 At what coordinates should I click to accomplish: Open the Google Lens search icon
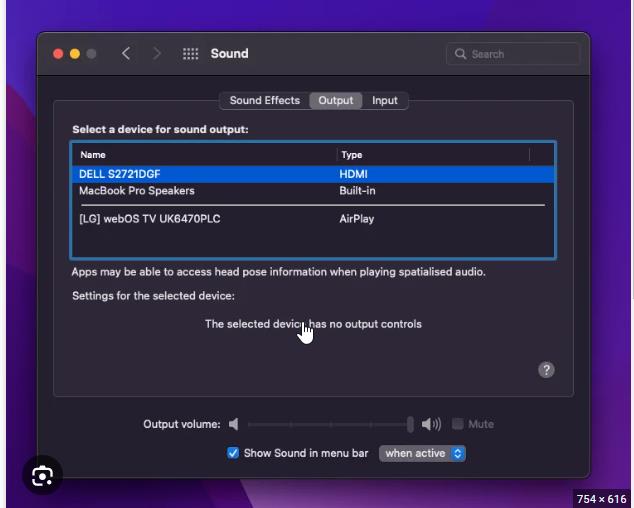pyautogui.click(x=42, y=476)
